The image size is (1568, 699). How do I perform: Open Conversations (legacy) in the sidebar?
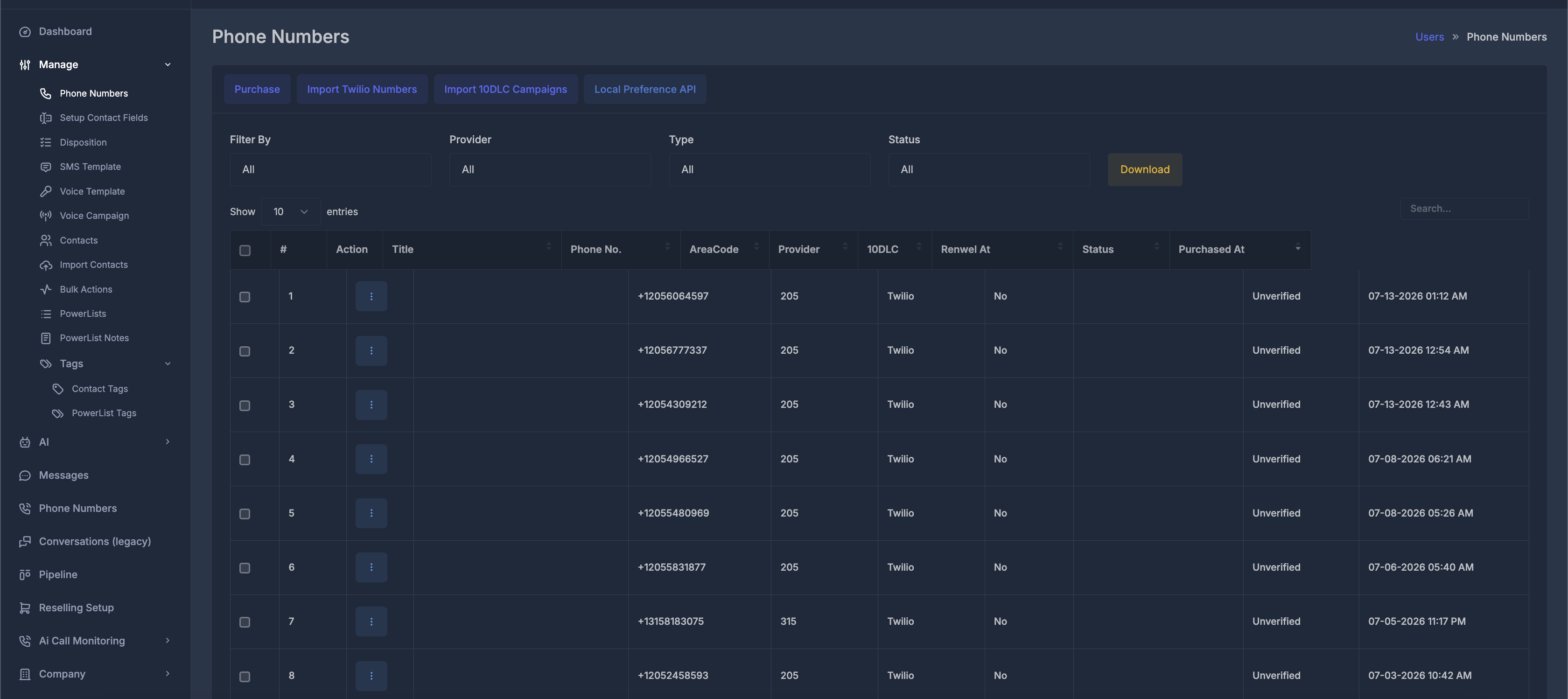click(x=94, y=542)
